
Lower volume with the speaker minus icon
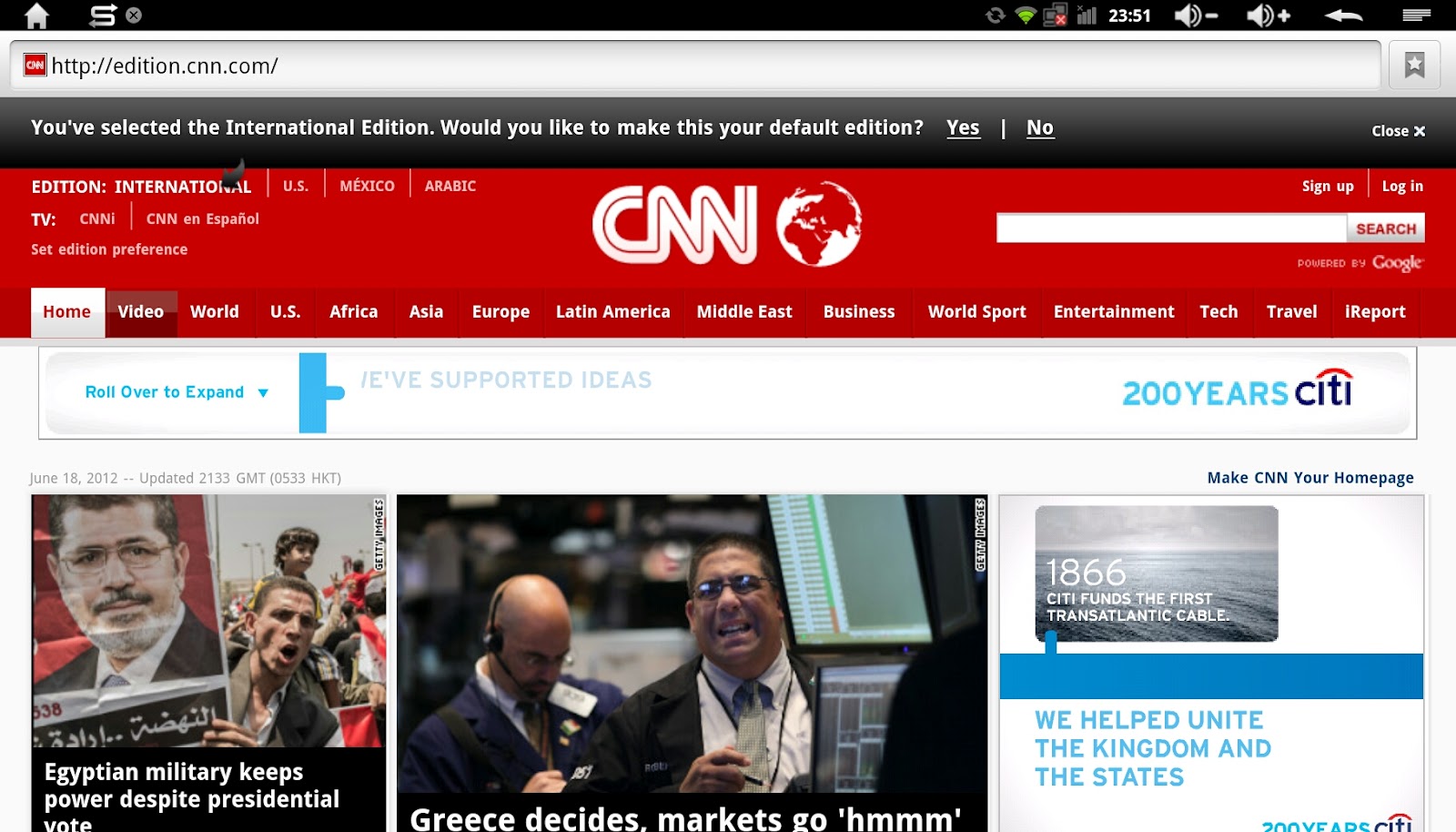coord(1195,15)
